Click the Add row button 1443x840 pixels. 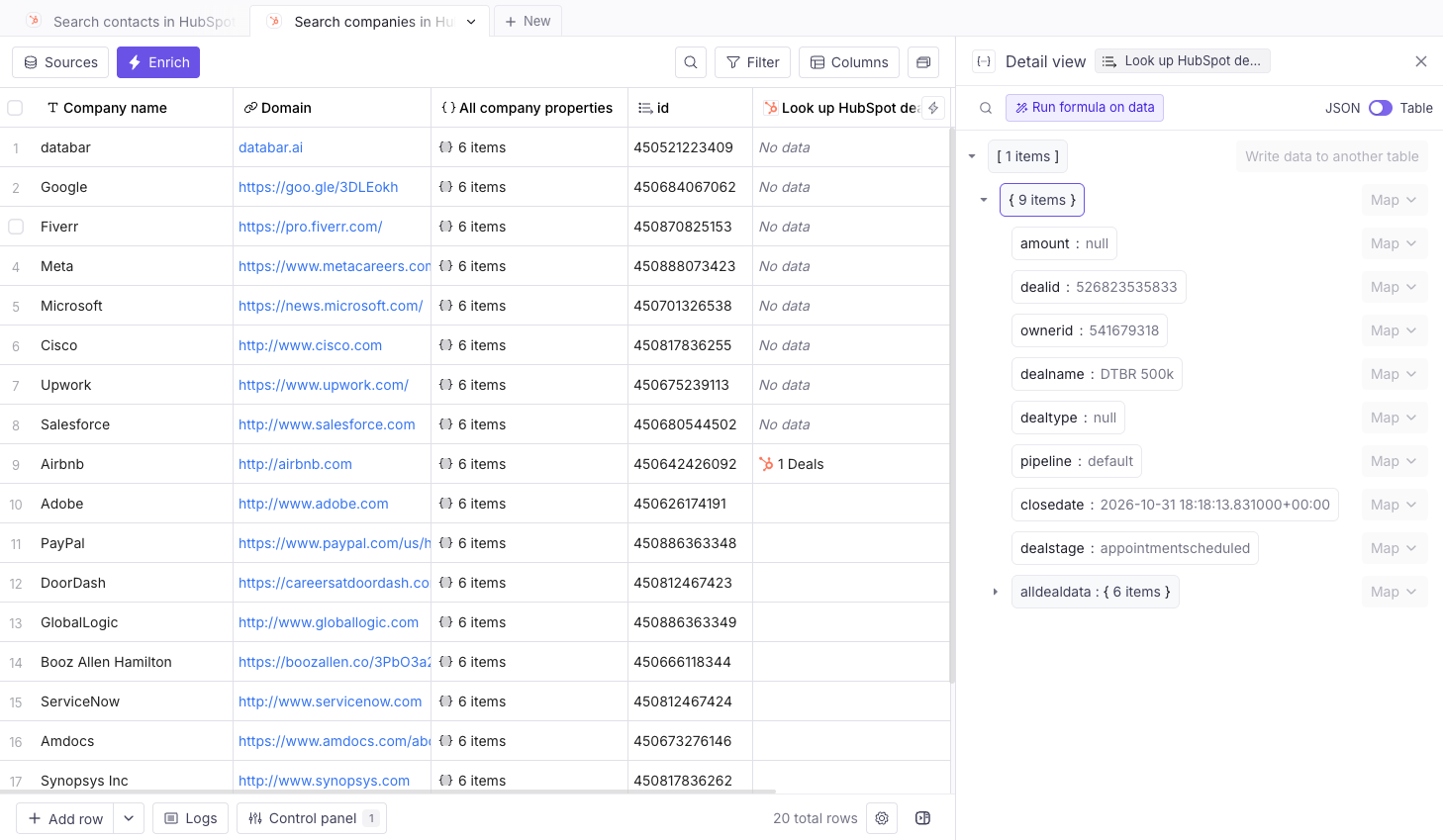65,818
